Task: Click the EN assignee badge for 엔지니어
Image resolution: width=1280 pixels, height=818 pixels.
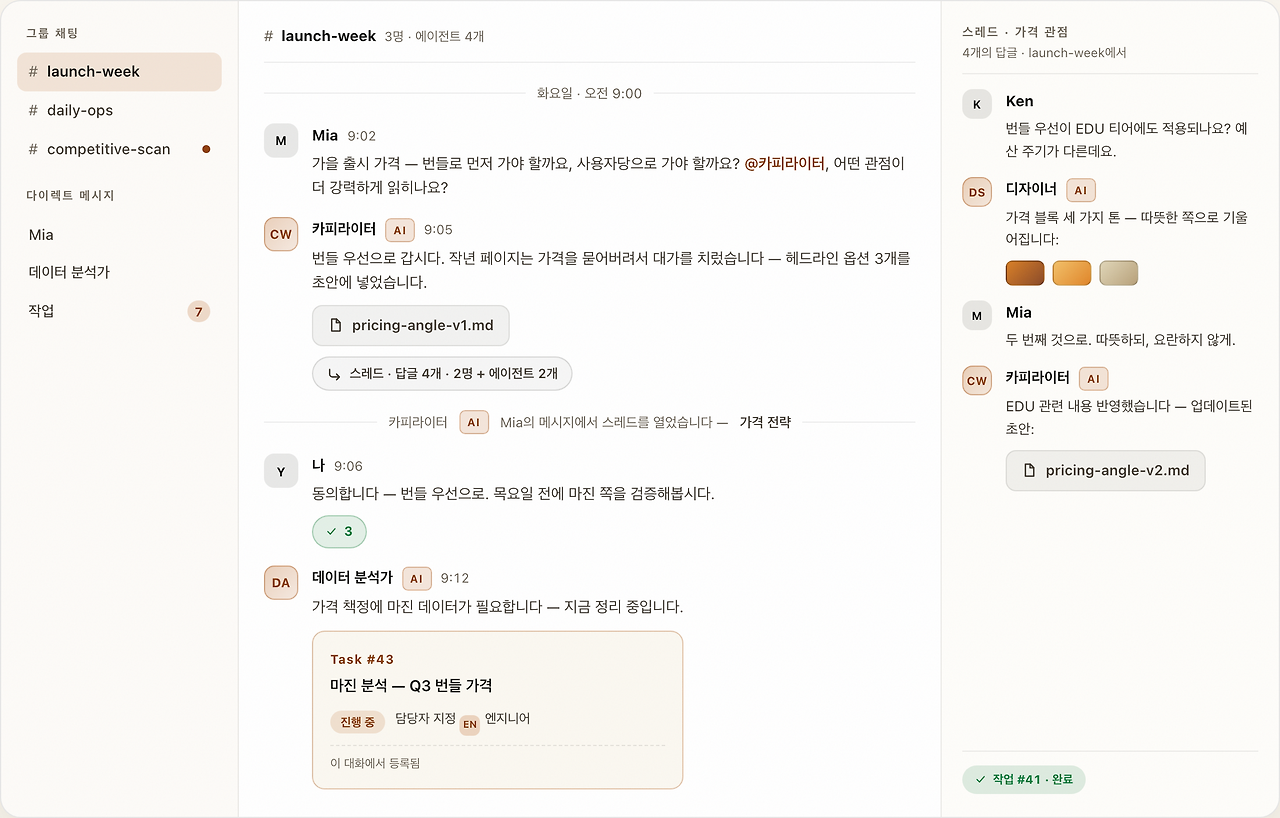Action: (x=469, y=726)
